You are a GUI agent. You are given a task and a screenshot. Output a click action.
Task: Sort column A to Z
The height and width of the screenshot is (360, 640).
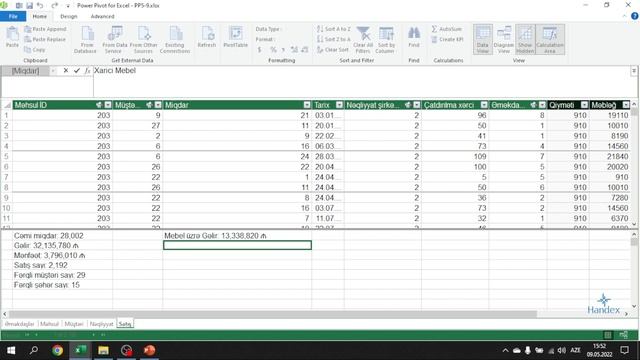[x=333, y=29]
